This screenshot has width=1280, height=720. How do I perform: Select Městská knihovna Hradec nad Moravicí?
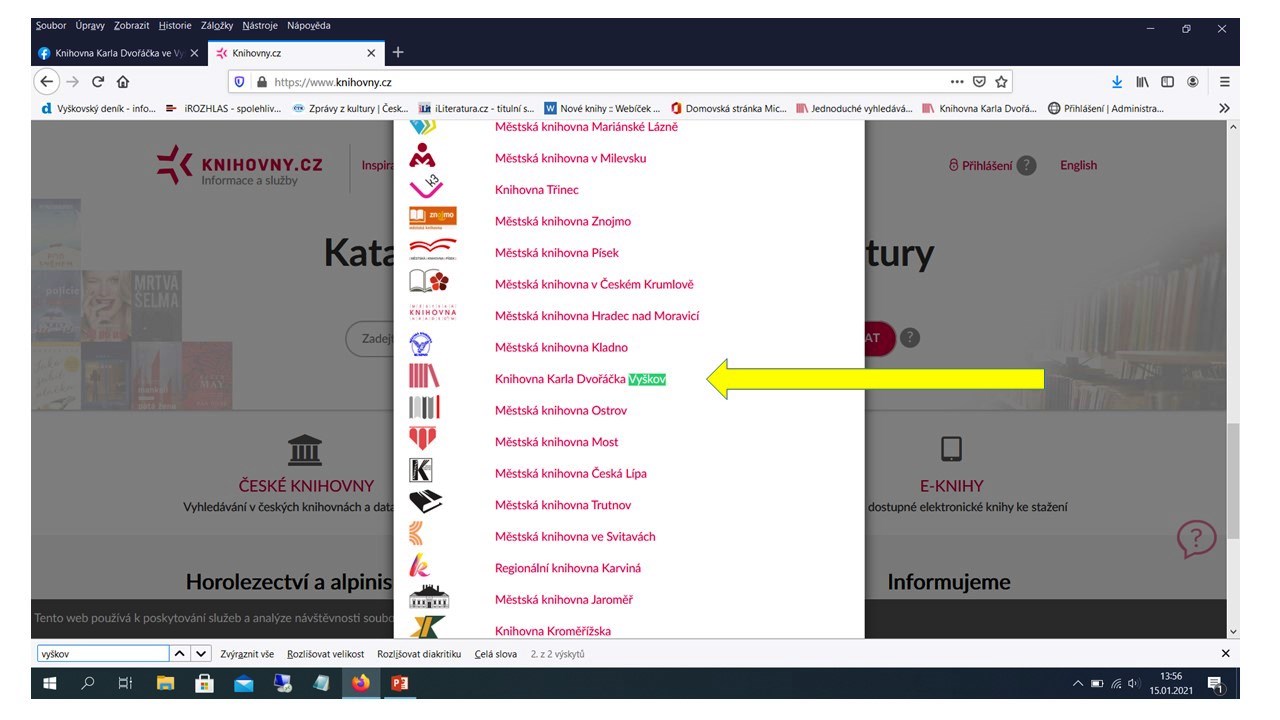[x=597, y=315]
